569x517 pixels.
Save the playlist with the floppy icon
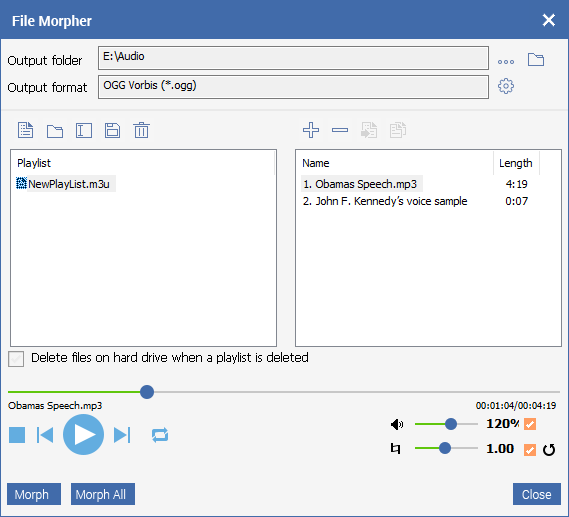(x=112, y=130)
